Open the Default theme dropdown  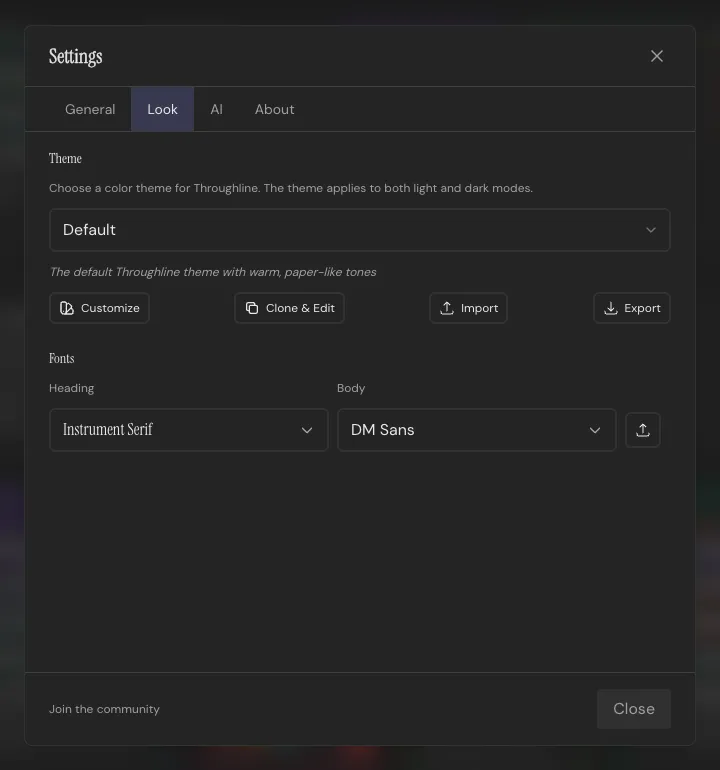click(360, 230)
